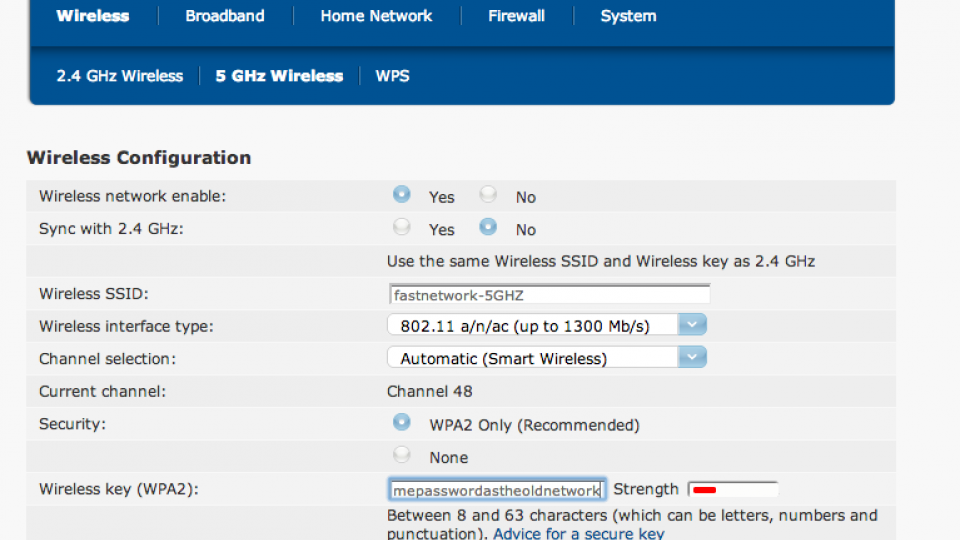Click the 'Use the same Wireless SSID' note
Viewport: 960px width, 540px height.
point(601,261)
